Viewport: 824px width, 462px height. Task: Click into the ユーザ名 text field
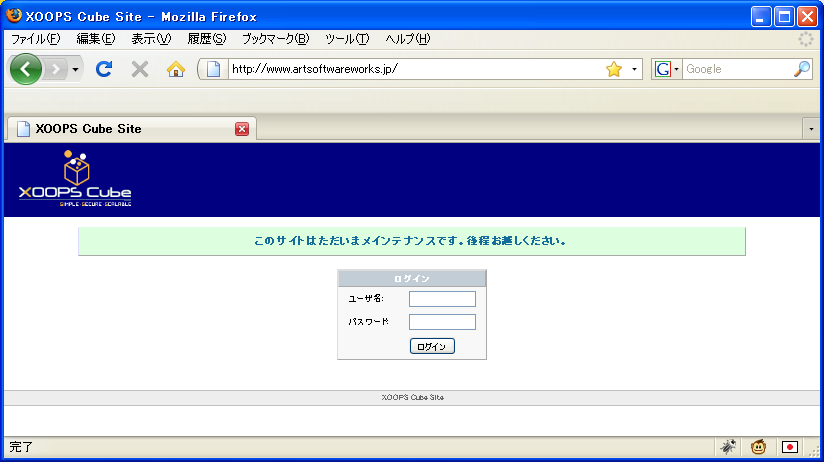click(x=442, y=299)
